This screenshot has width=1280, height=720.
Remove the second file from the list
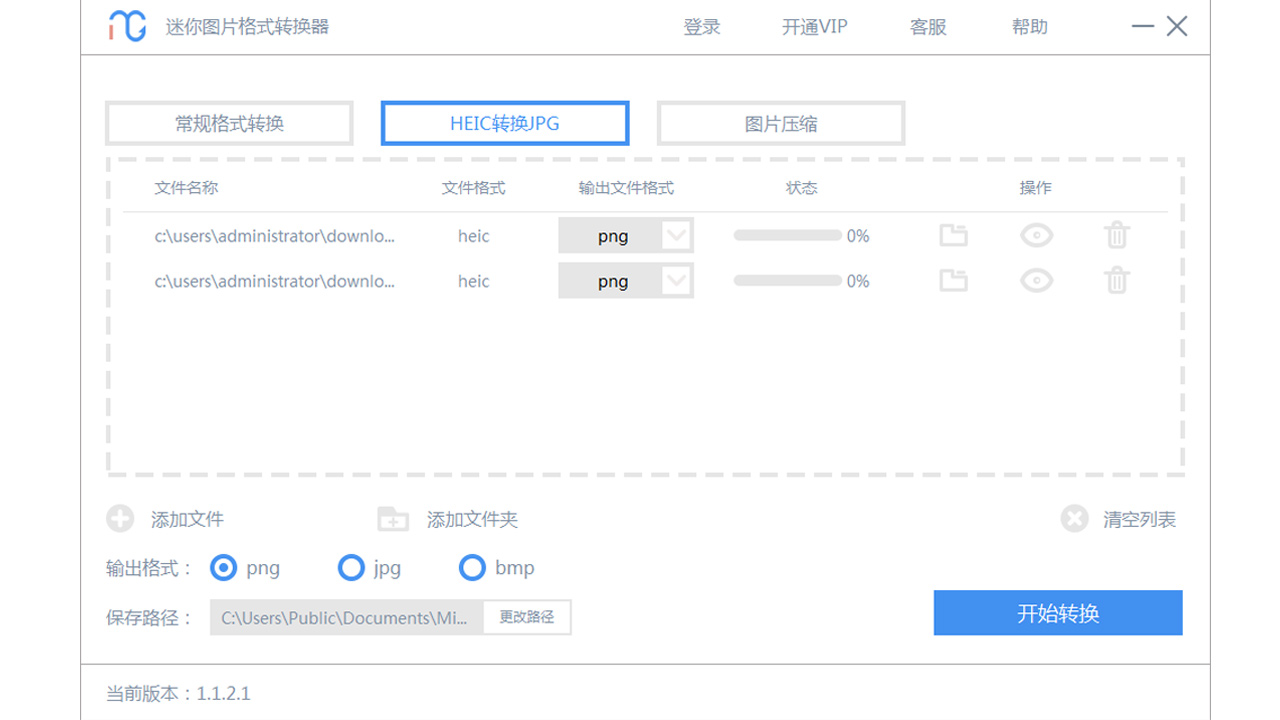1117,281
